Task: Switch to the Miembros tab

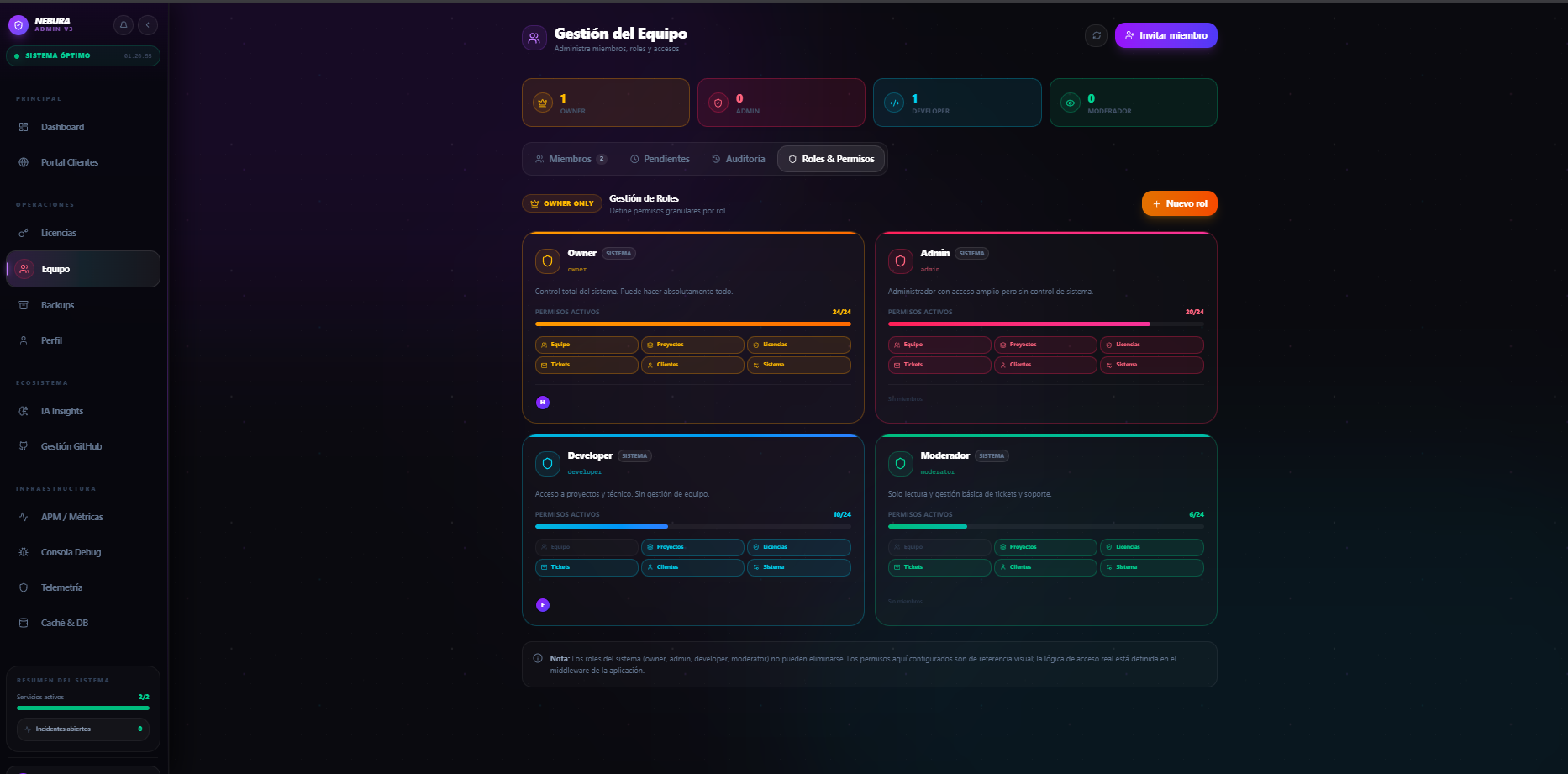Action: 571,159
